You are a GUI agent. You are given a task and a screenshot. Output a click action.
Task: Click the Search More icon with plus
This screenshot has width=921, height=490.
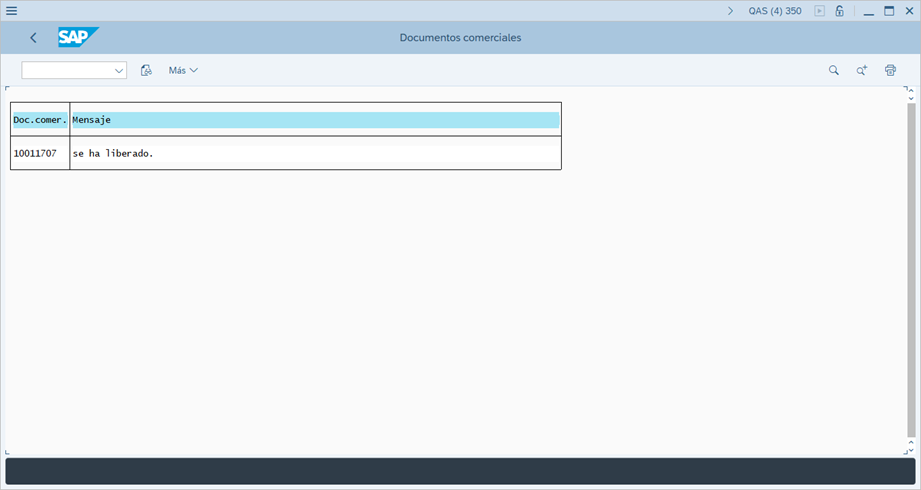(x=861, y=71)
